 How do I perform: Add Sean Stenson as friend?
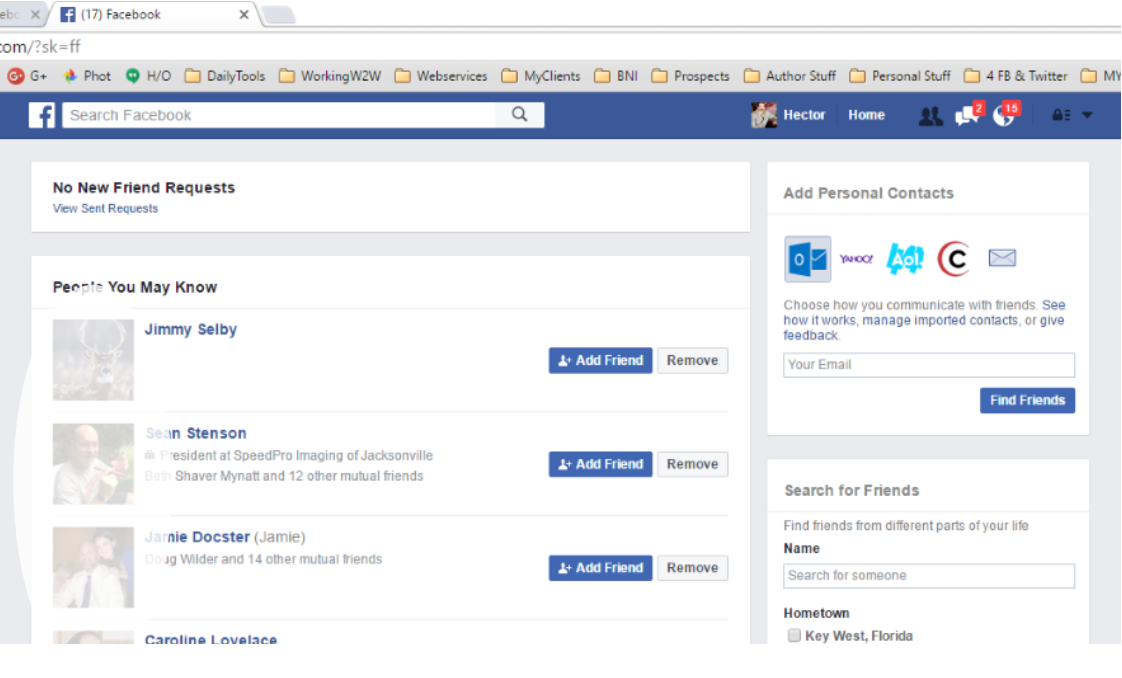point(600,464)
